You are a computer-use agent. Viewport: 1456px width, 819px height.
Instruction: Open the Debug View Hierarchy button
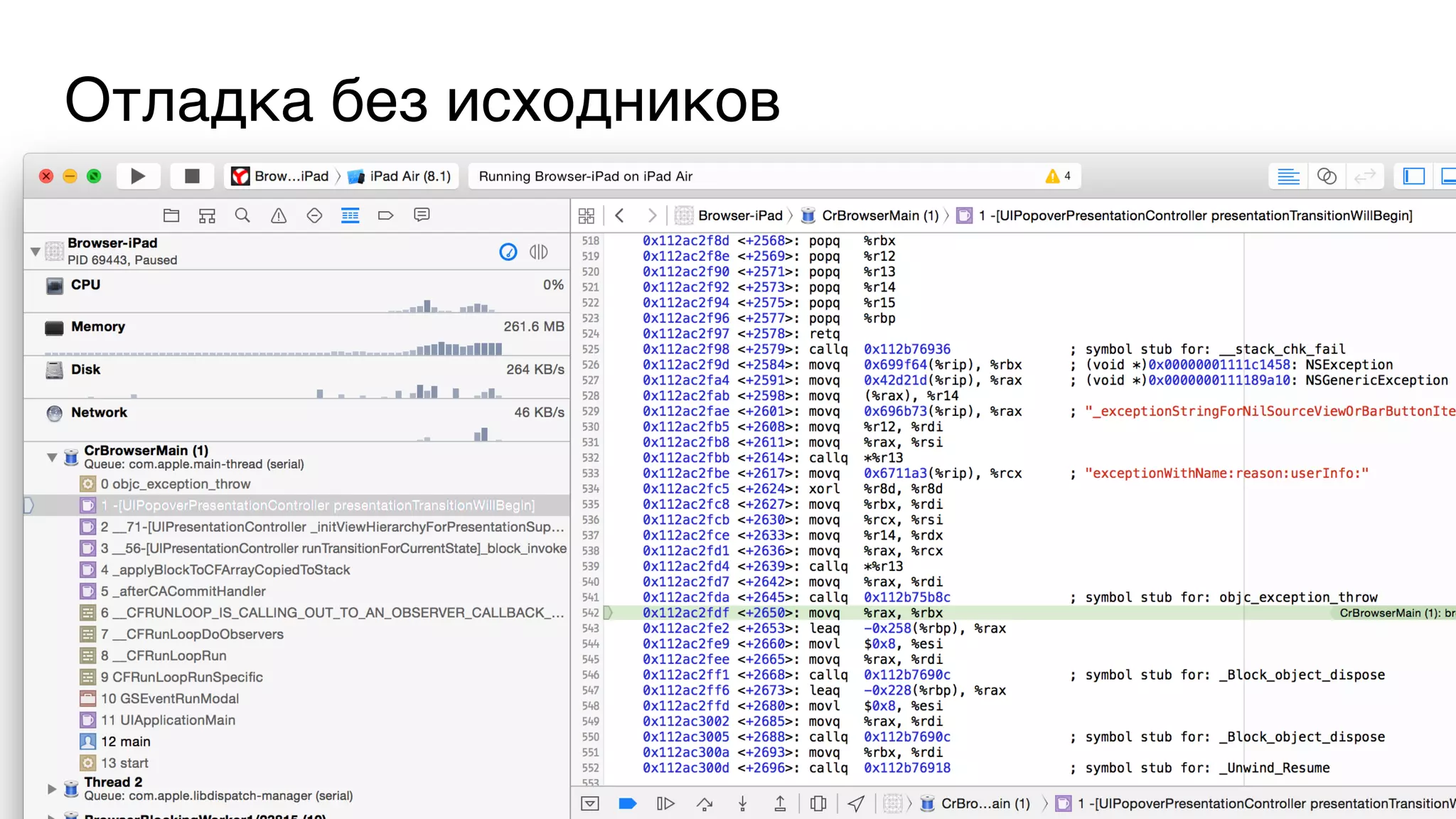tap(818, 803)
